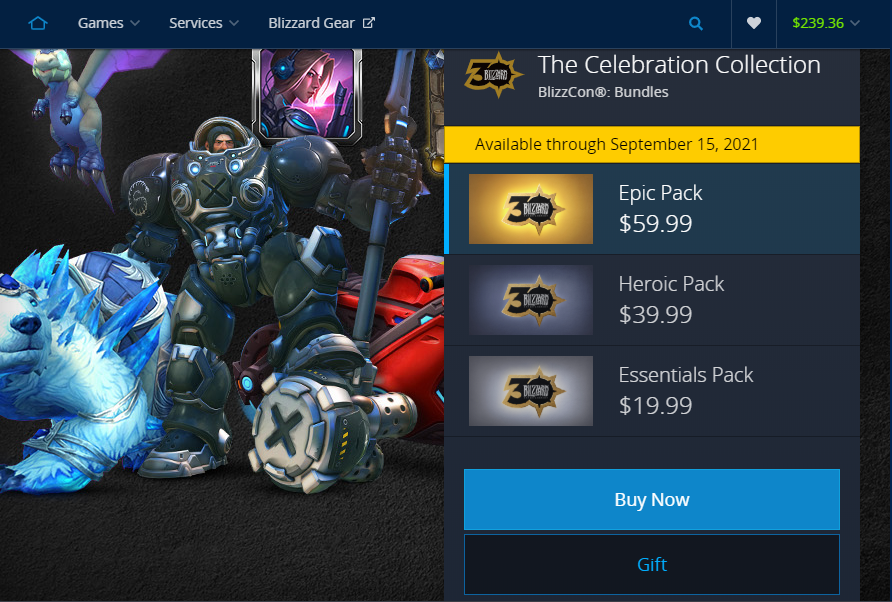This screenshot has width=892, height=602.
Task: Click the Nova hero portrait card
Action: (x=307, y=94)
